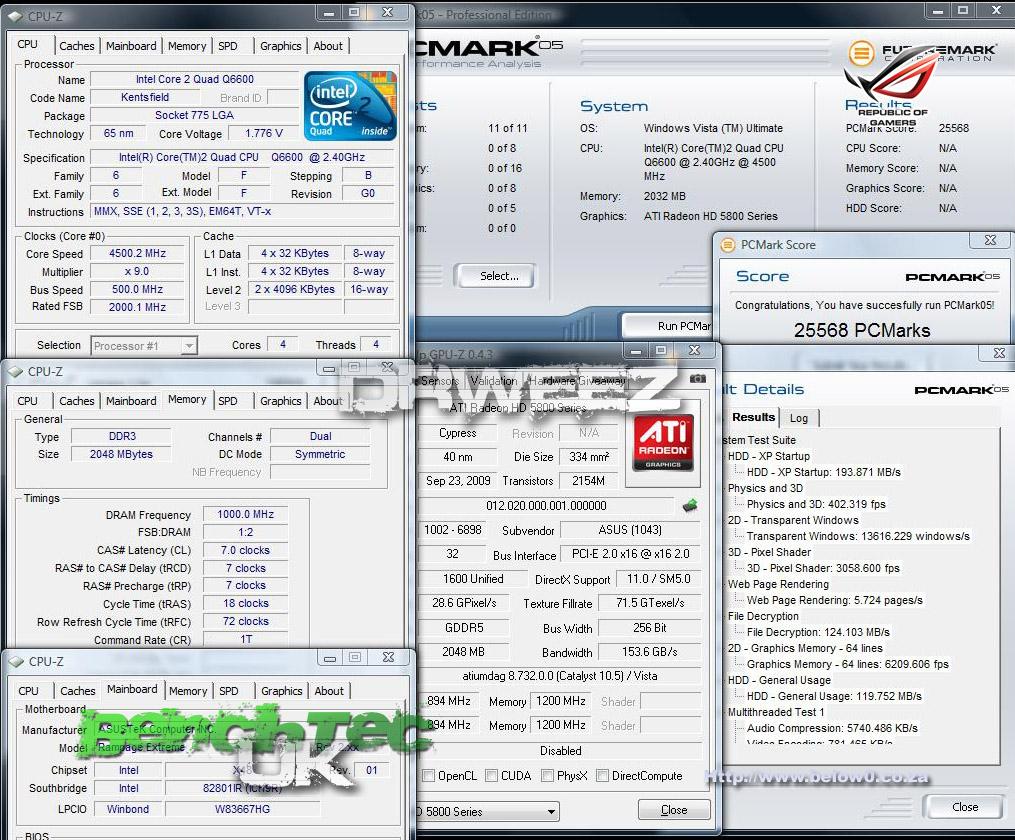Screen dimensions: 1015x840
Task: Open SPD tab in CPU-Z Memory window
Action: pyautogui.click(x=228, y=401)
